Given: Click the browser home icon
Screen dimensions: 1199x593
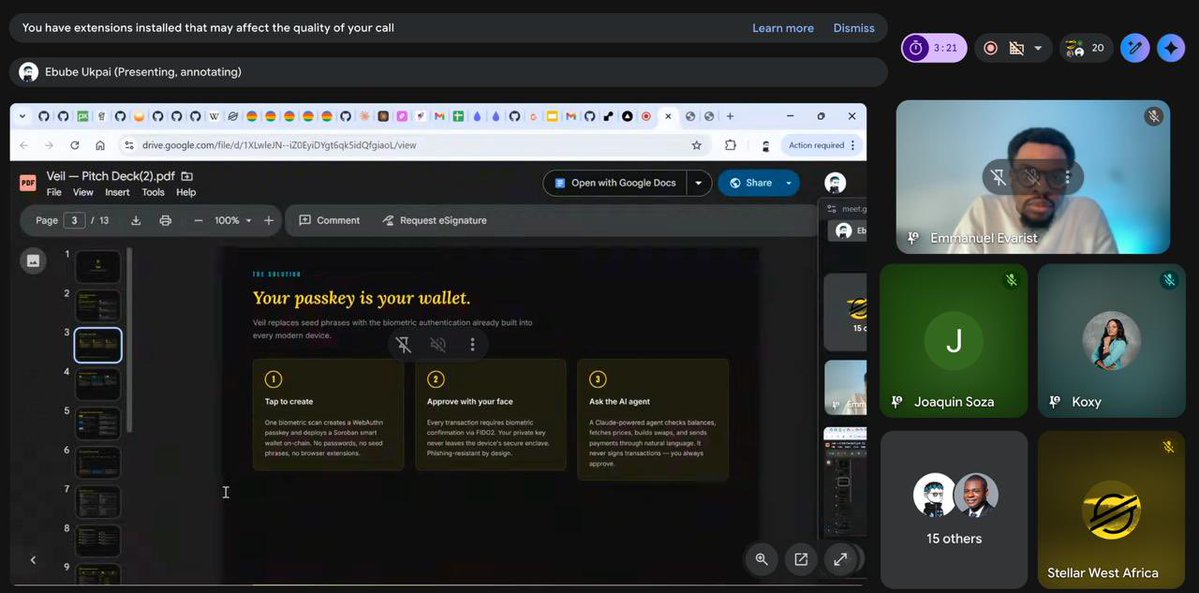Looking at the screenshot, I should (100, 145).
